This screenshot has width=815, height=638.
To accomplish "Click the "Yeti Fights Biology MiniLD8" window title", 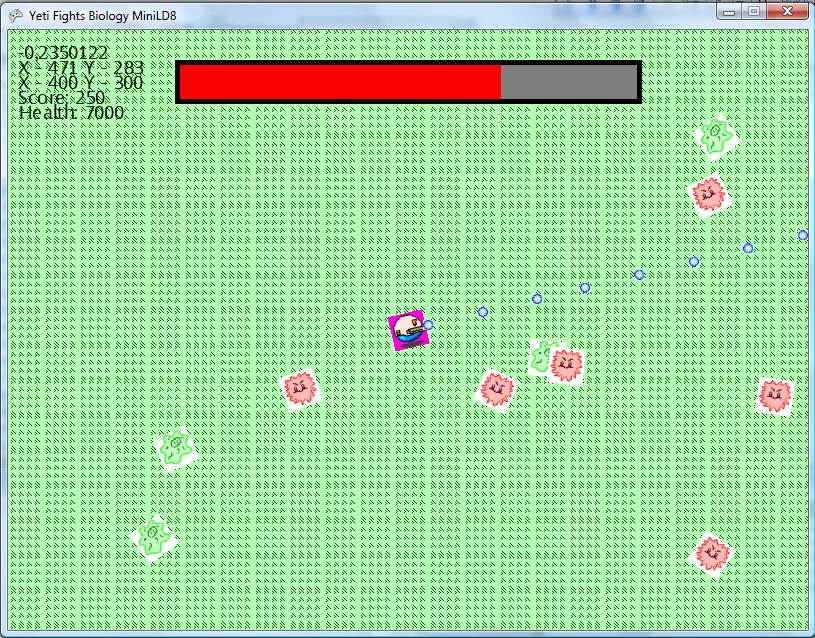I will pyautogui.click(x=102, y=16).
